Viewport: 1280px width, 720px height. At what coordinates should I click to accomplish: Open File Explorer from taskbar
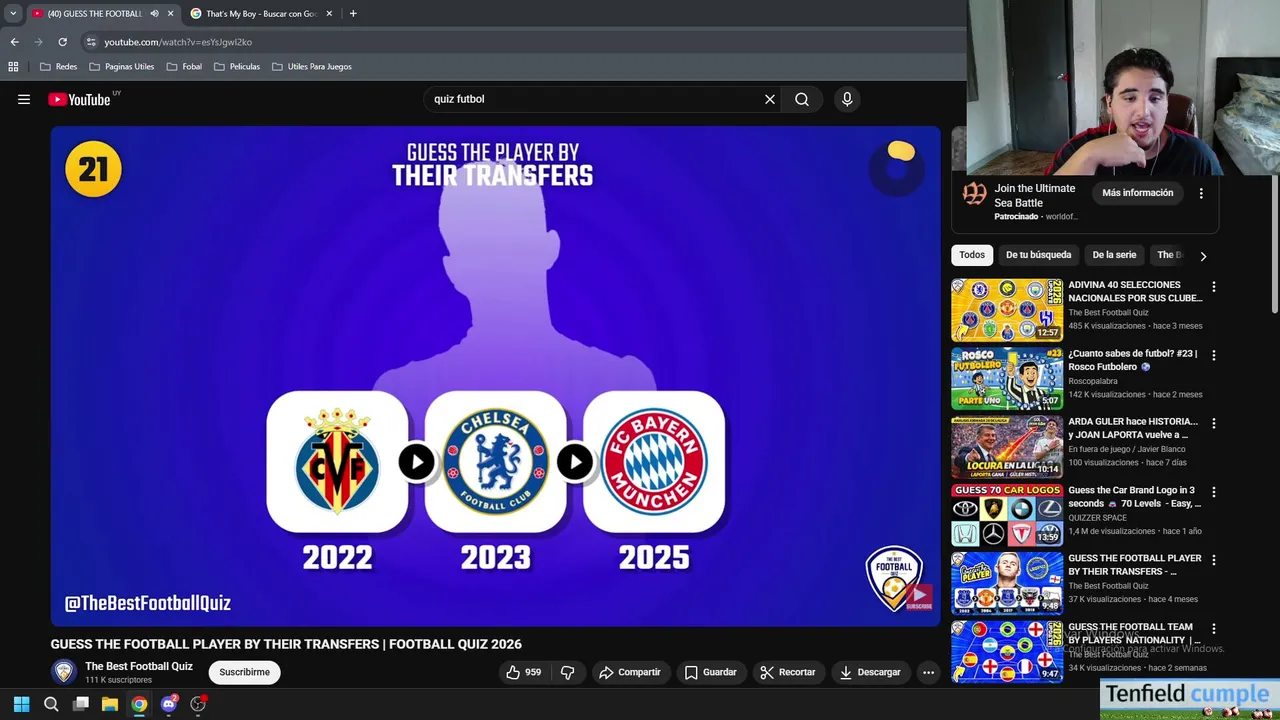coord(110,704)
